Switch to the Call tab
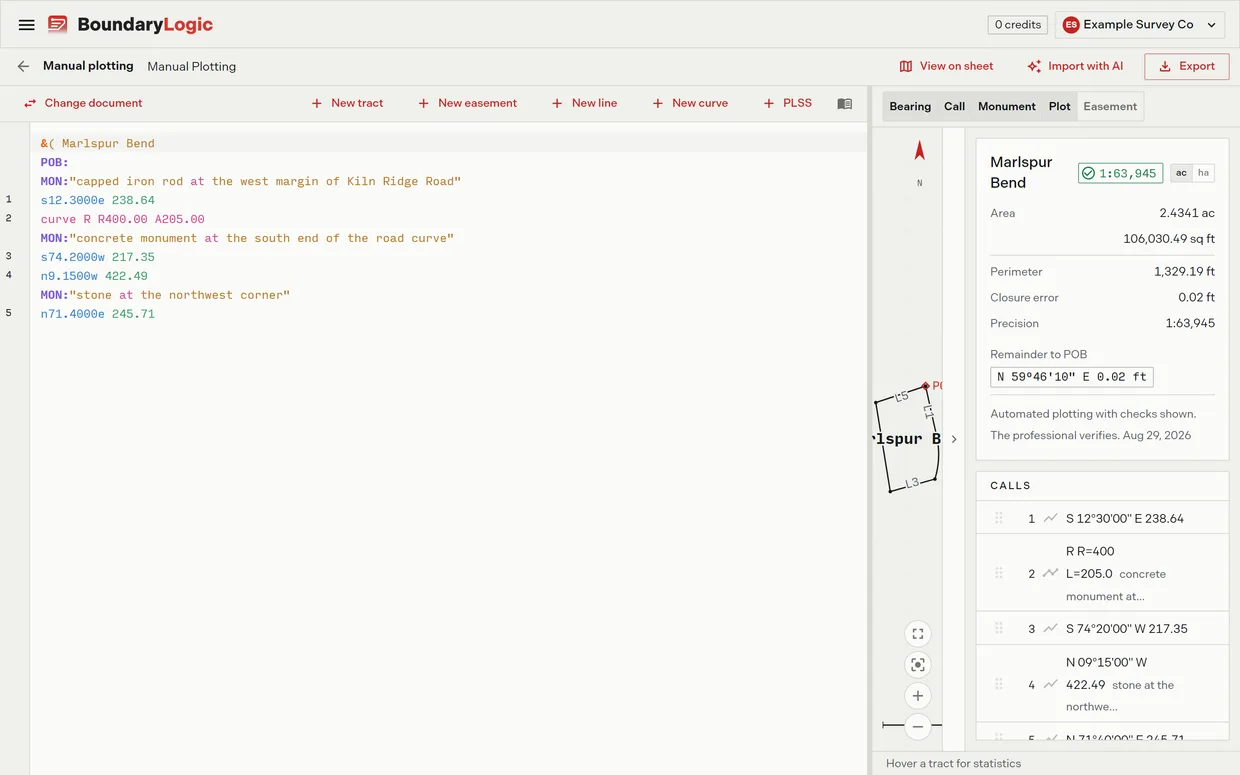The width and height of the screenshot is (1240, 775). [955, 106]
